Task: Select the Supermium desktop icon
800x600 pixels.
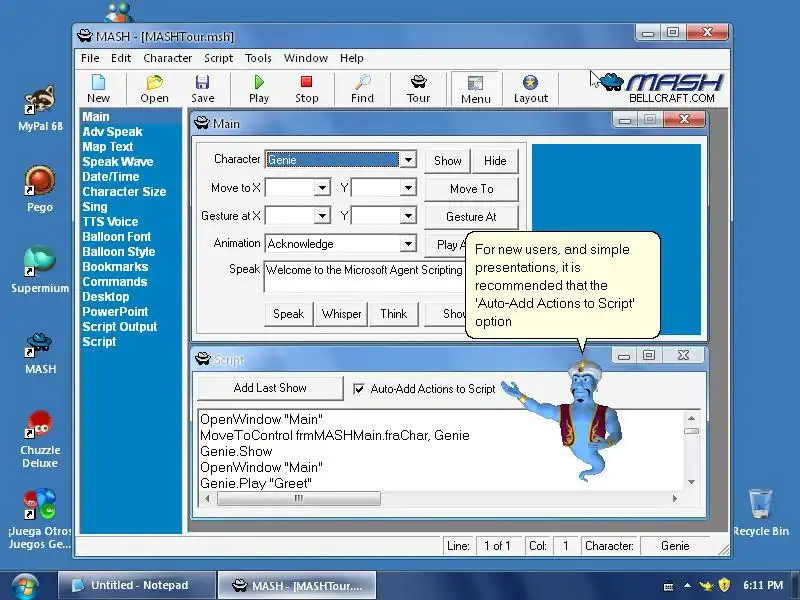Action: (x=40, y=270)
